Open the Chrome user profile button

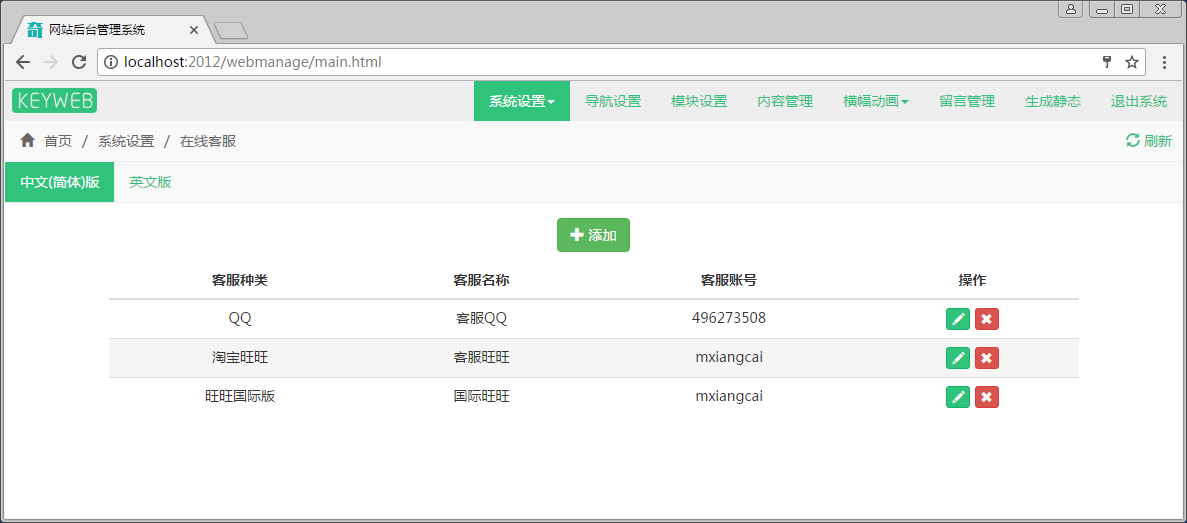(x=1070, y=9)
